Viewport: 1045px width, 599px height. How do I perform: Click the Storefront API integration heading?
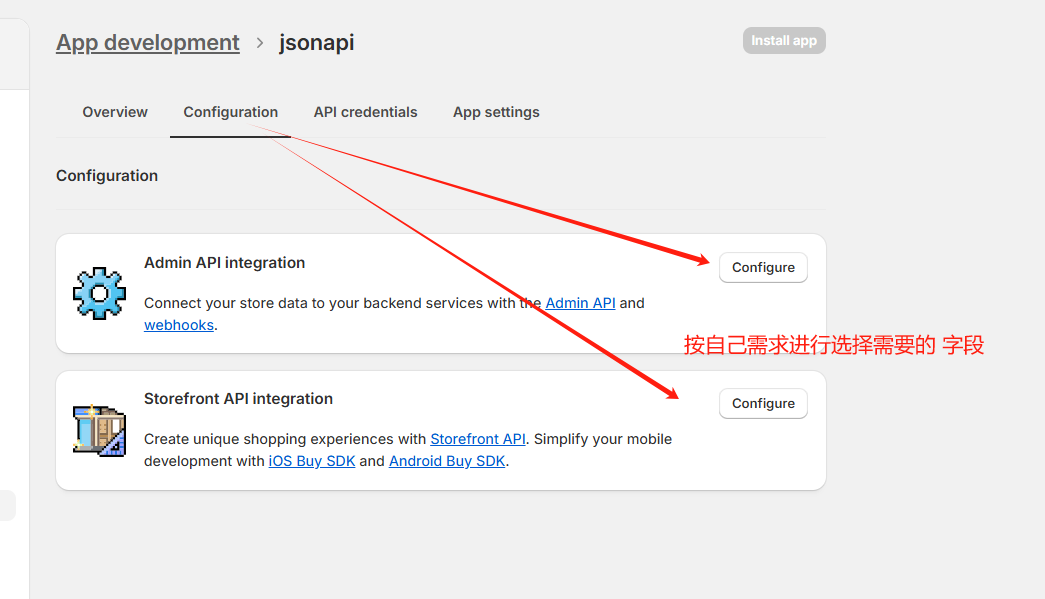tap(238, 399)
